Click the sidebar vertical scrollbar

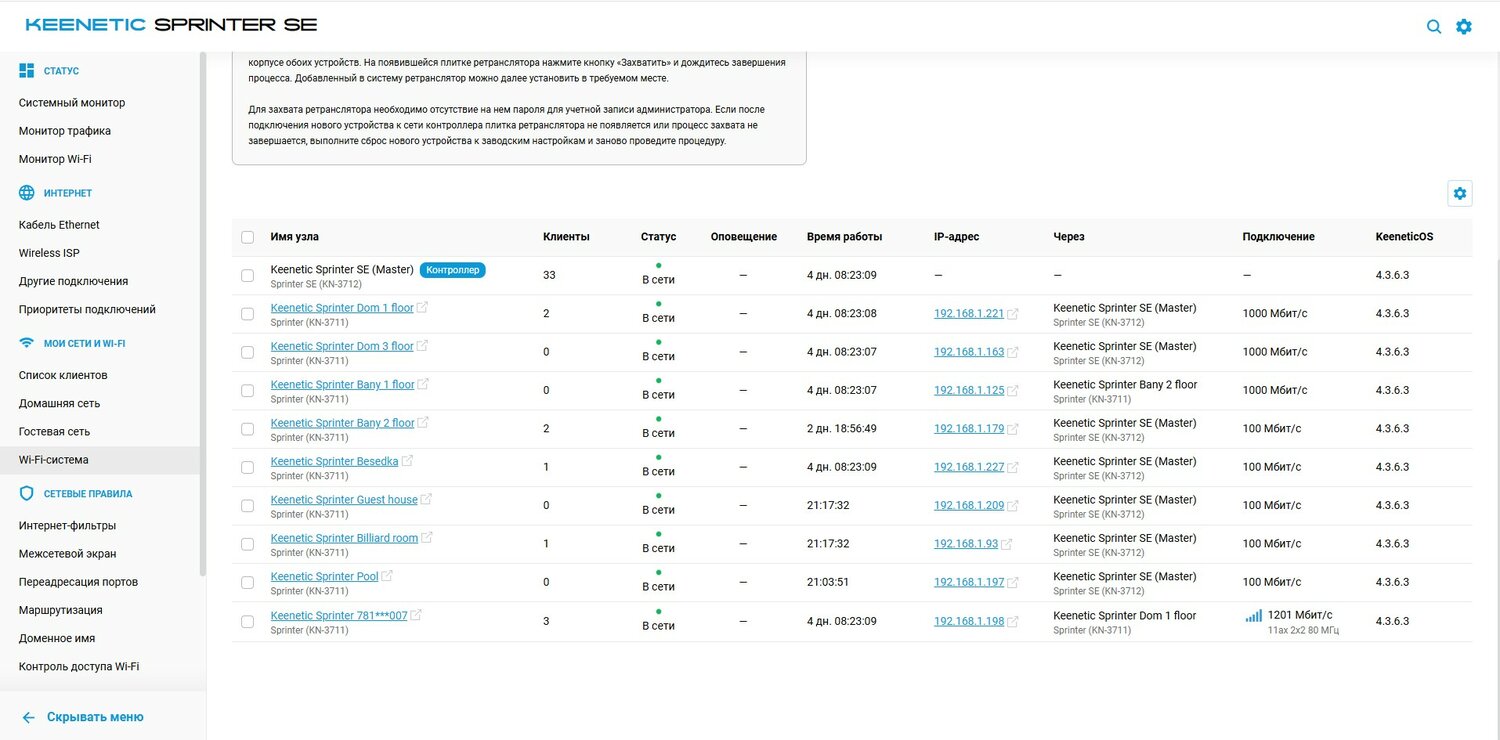click(203, 314)
